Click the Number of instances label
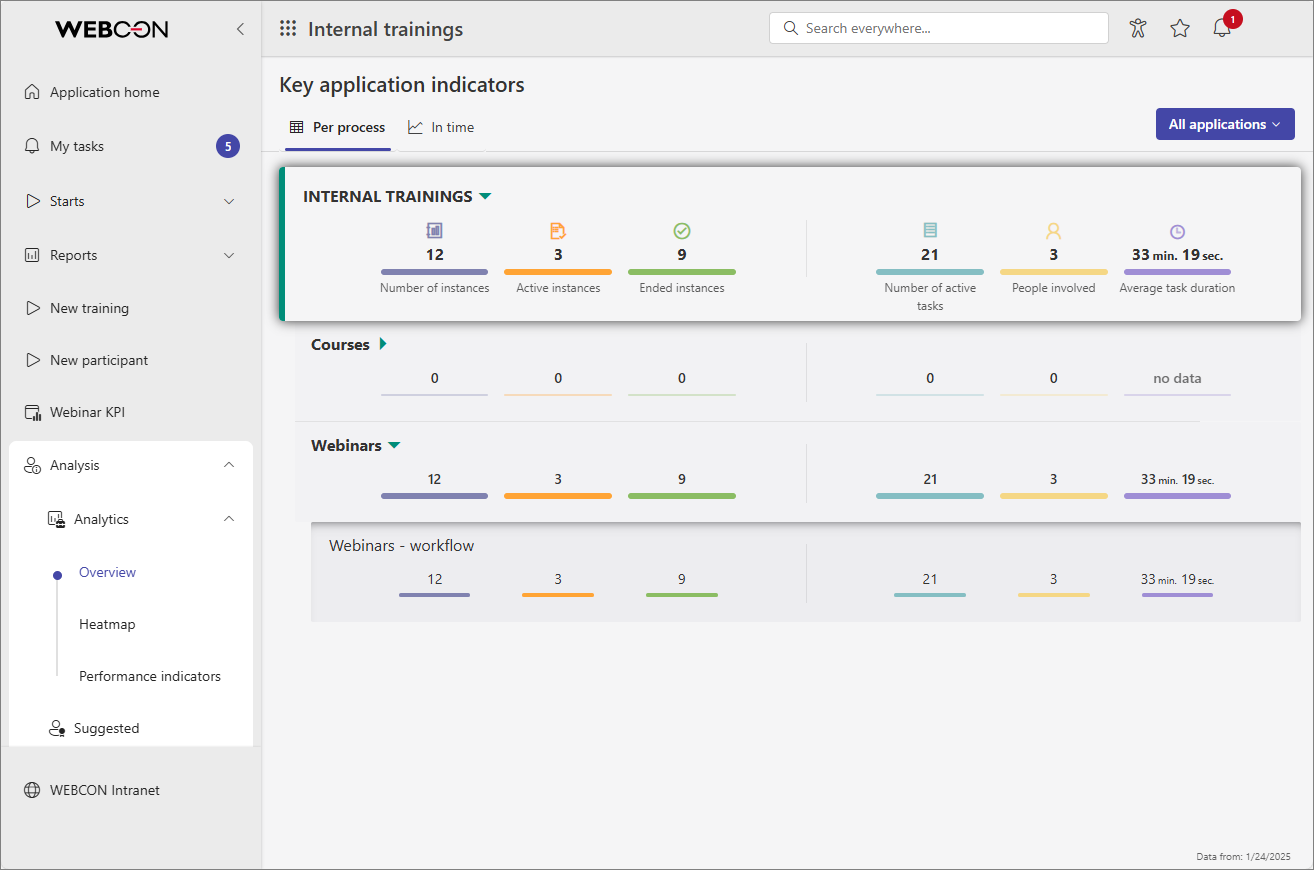1314x870 pixels. (435, 288)
